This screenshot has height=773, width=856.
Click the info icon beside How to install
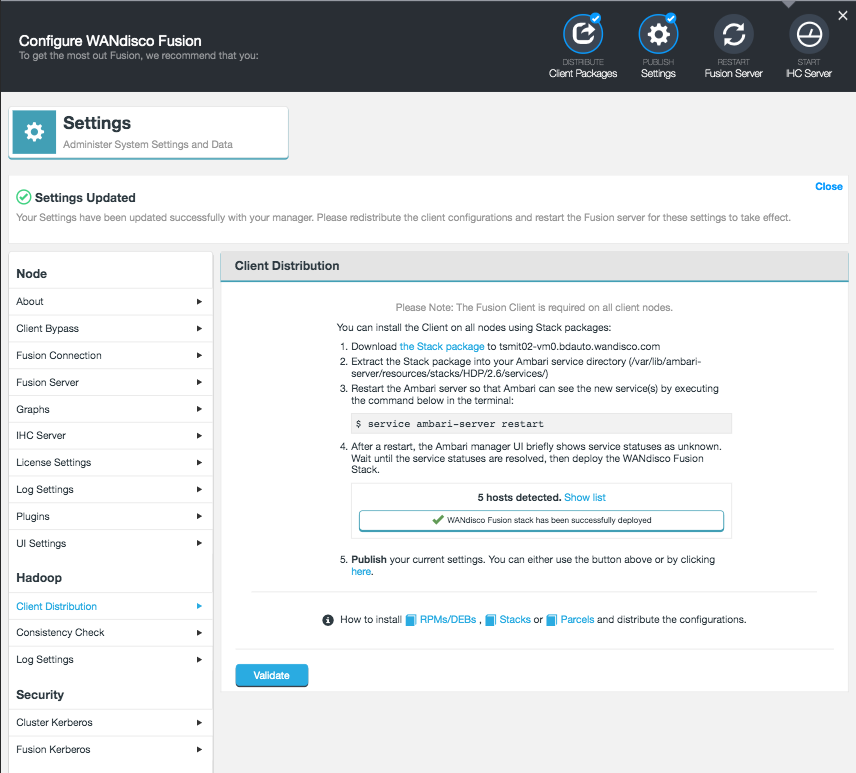click(x=328, y=620)
